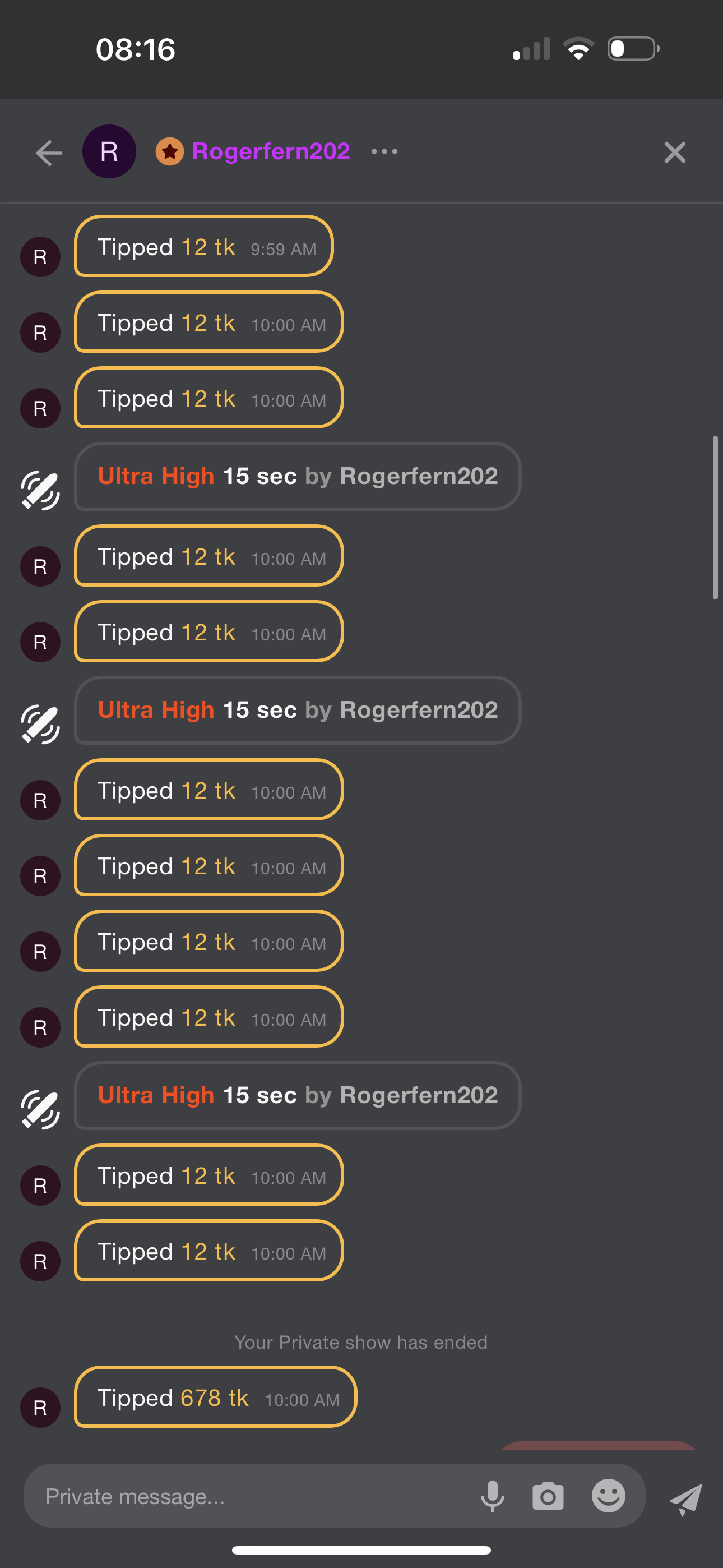Image resolution: width=723 pixels, height=1568 pixels.
Task: Open the emoji smiley picker
Action: 608,1496
